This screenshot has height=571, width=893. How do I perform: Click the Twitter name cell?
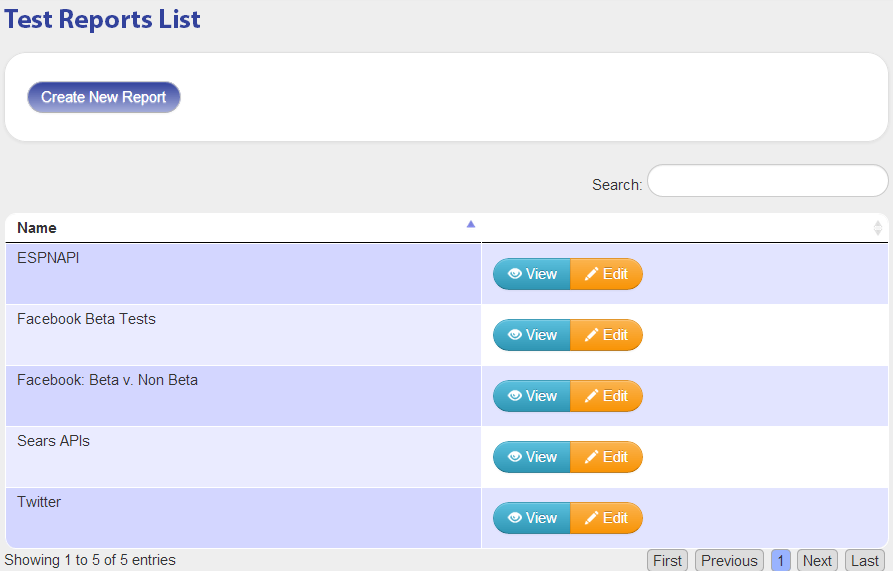point(243,518)
